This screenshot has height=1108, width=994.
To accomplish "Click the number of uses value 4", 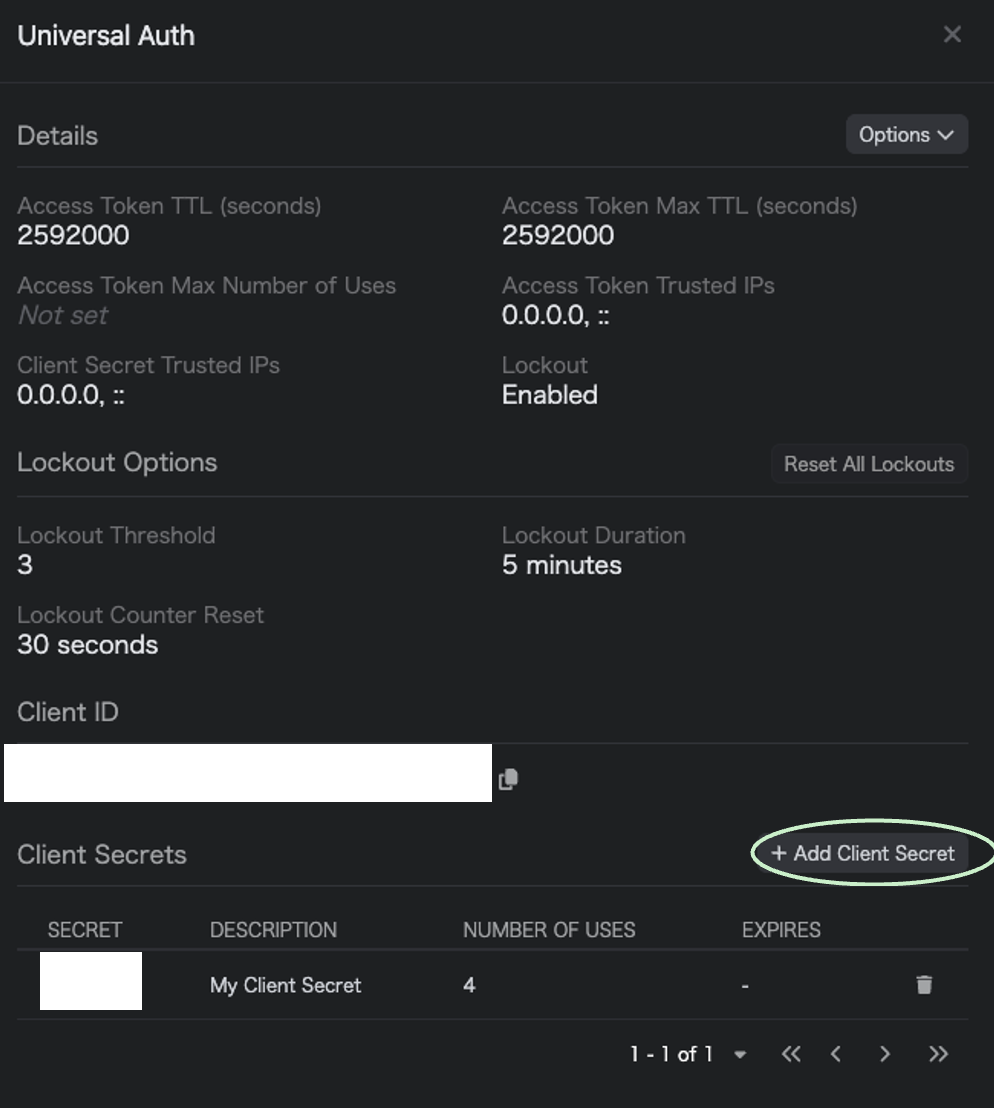I will 469,985.
